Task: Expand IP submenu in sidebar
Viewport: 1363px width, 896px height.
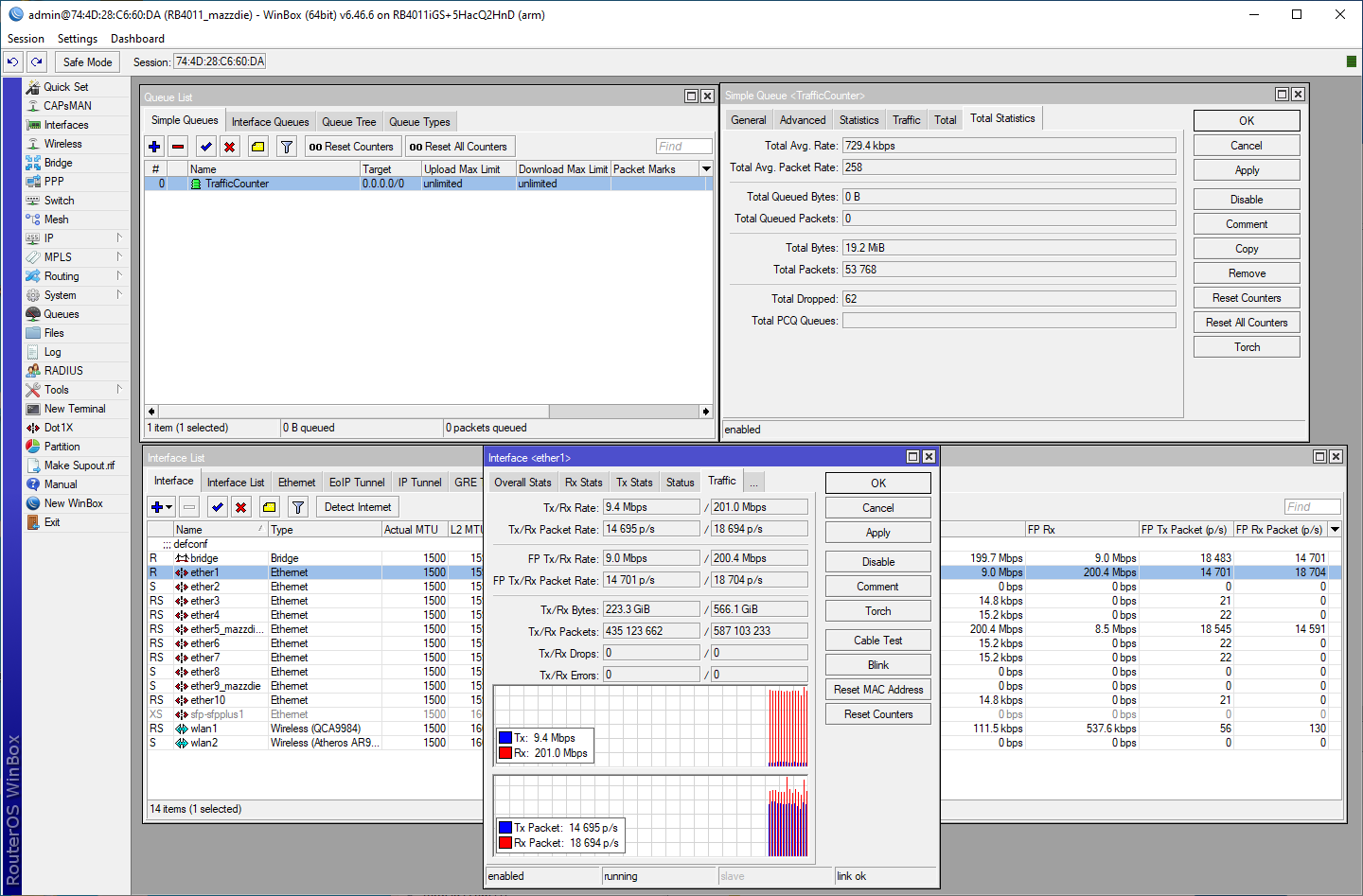Action: [119, 237]
